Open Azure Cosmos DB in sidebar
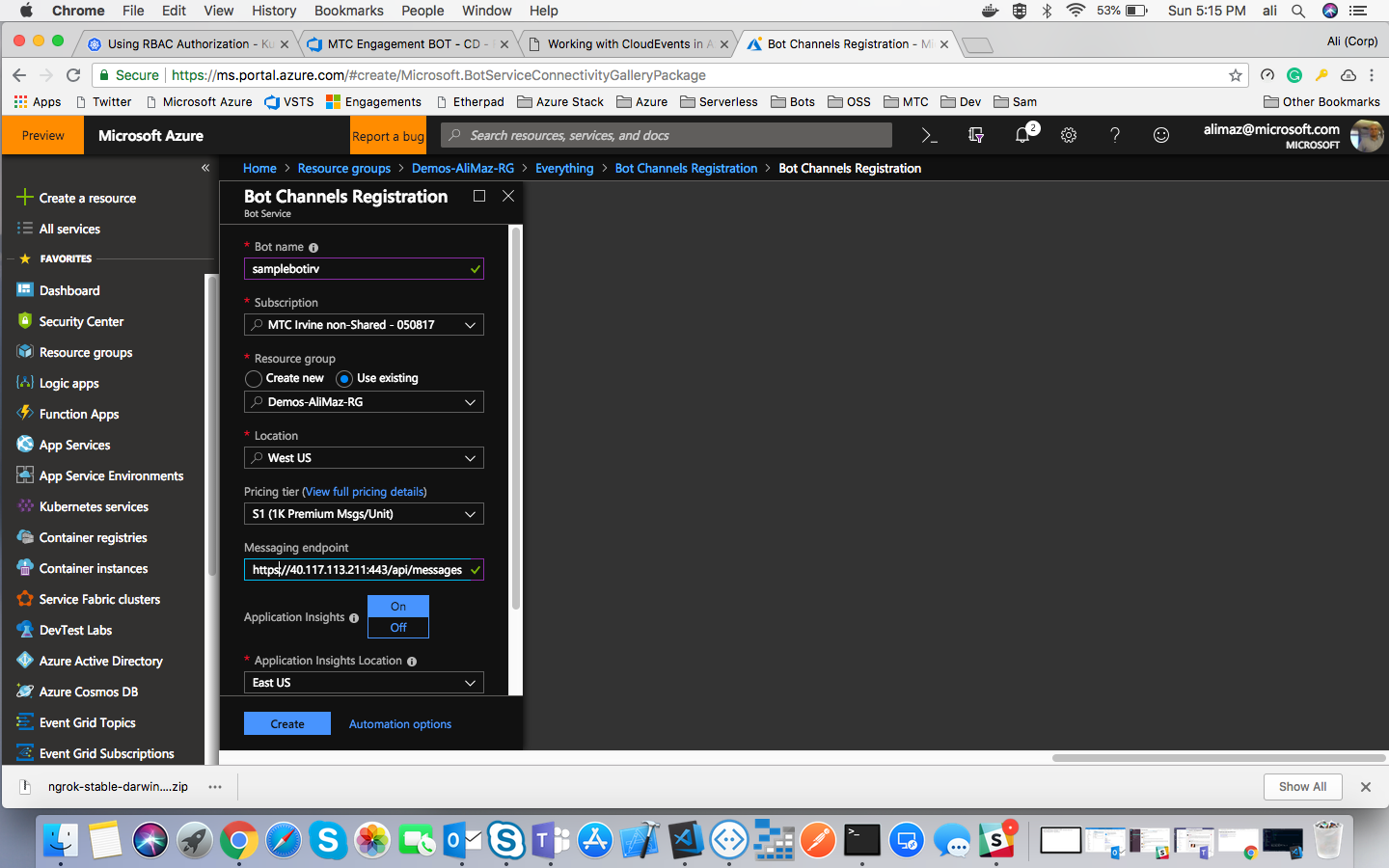Viewport: 1389px width, 868px height. tap(89, 692)
